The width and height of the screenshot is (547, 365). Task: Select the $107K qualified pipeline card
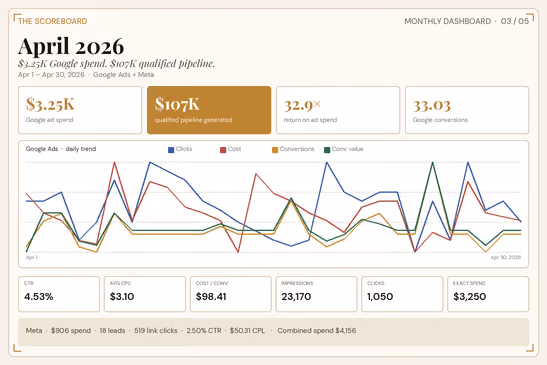[209, 110]
